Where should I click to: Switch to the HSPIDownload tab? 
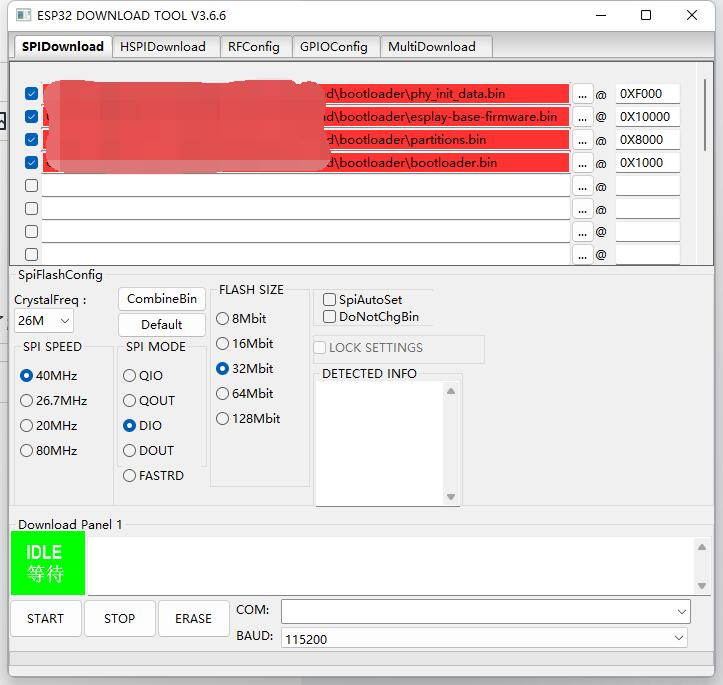[x=163, y=46]
